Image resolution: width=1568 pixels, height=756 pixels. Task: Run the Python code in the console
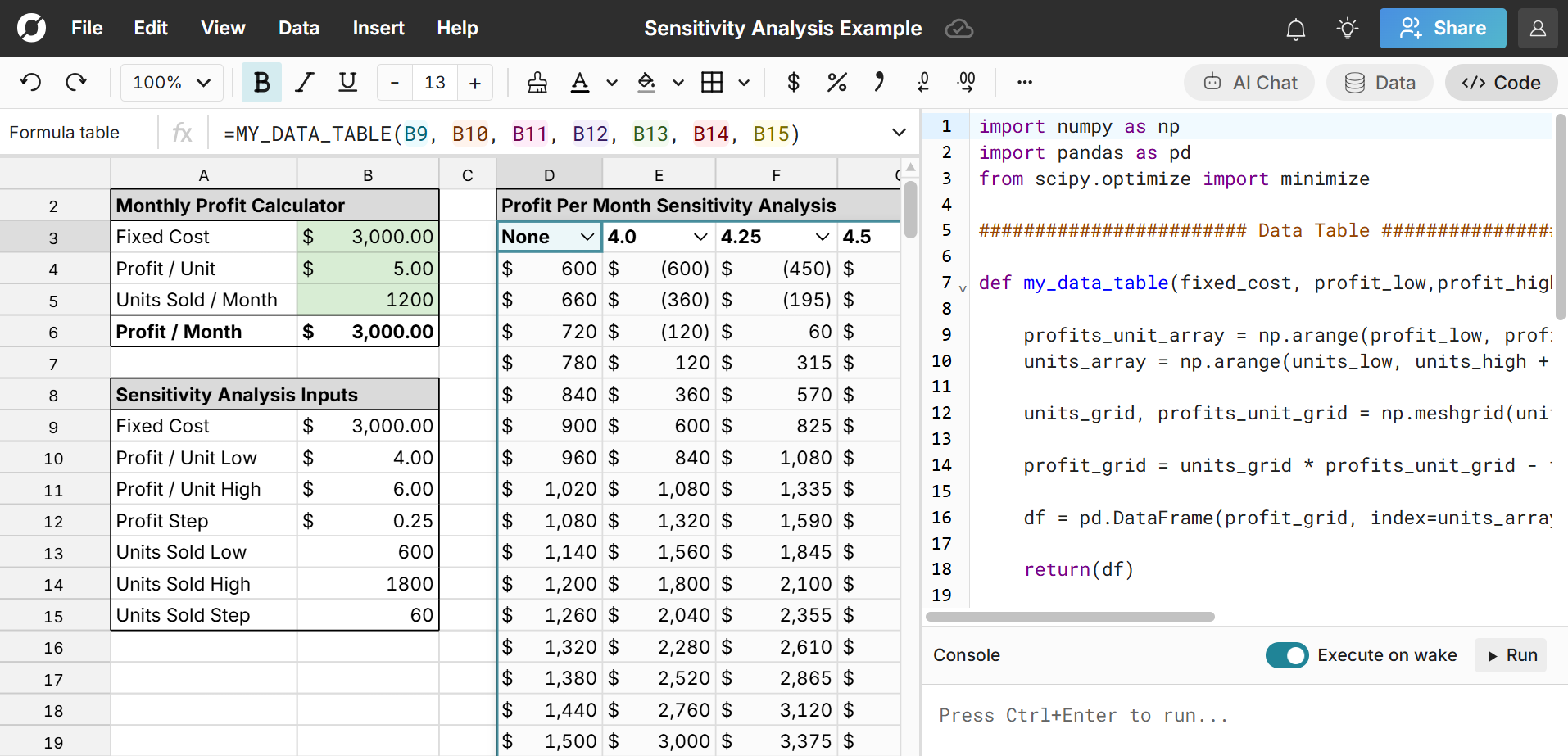pos(1510,655)
